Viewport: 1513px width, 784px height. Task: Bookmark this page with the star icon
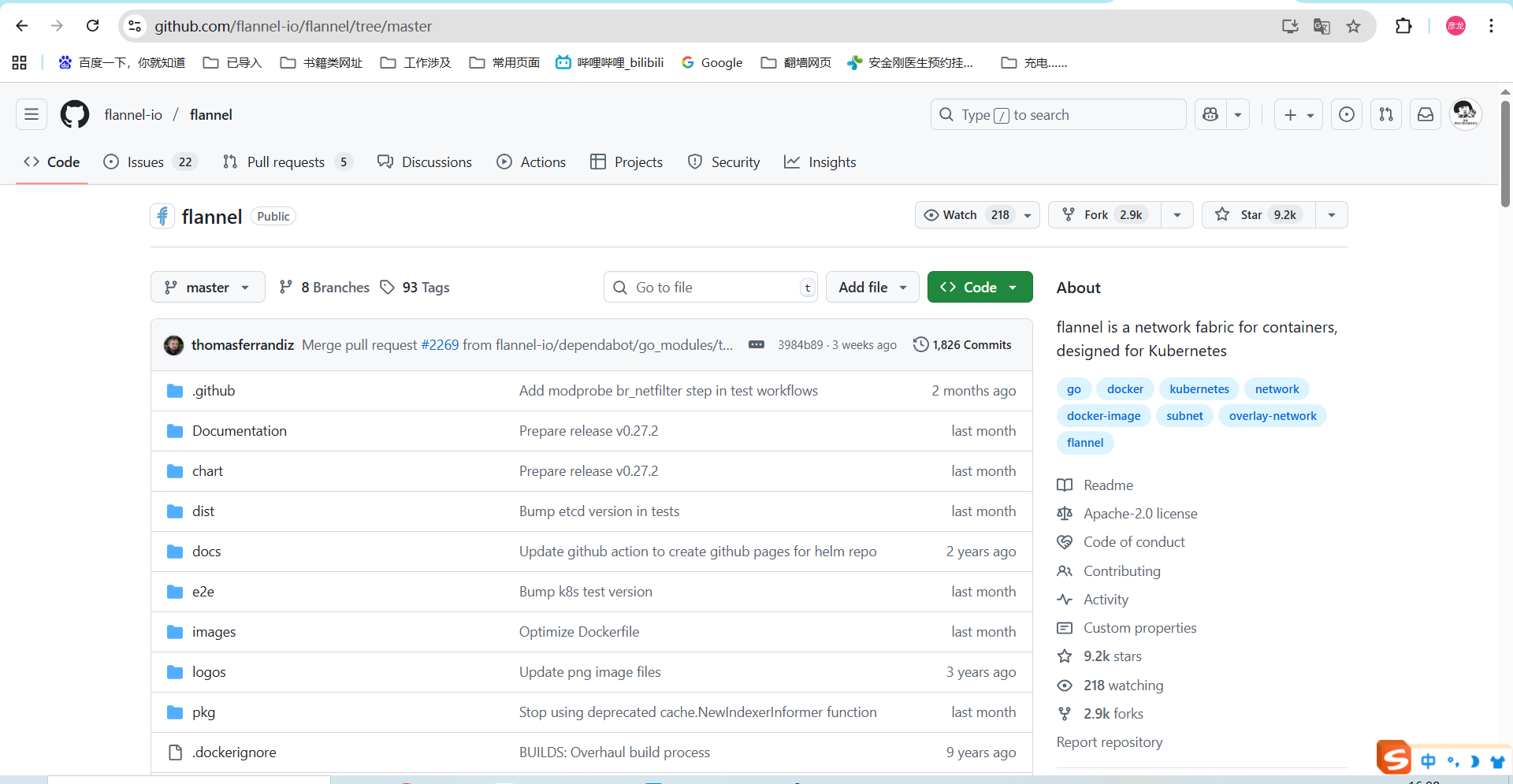click(x=1353, y=26)
